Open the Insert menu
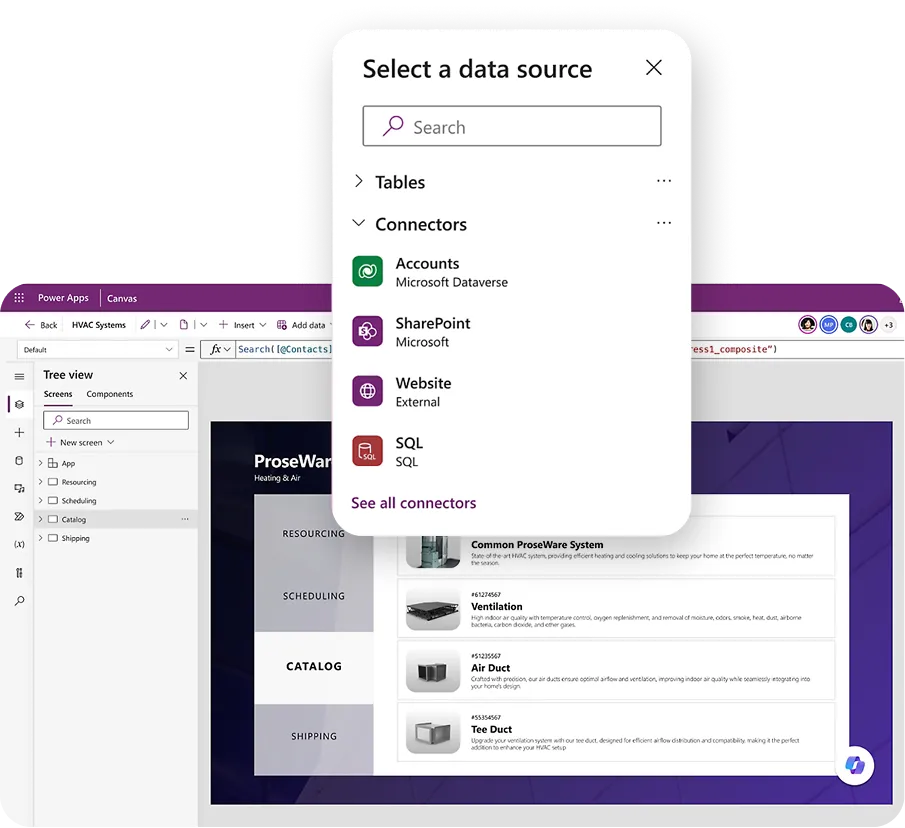This screenshot has width=905, height=828. click(242, 325)
